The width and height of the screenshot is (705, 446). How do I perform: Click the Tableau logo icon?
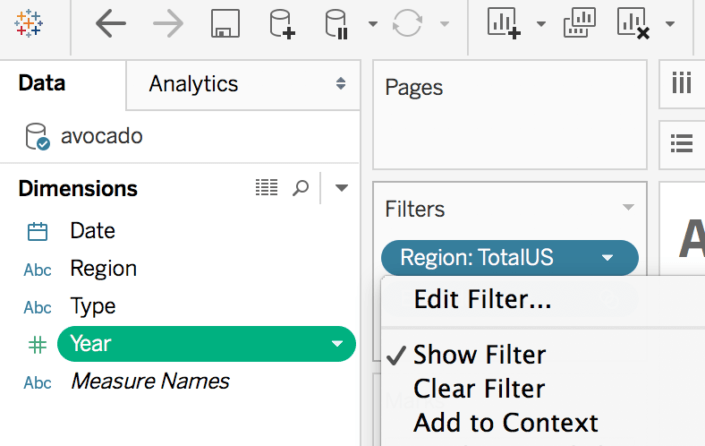pyautogui.click(x=29, y=24)
